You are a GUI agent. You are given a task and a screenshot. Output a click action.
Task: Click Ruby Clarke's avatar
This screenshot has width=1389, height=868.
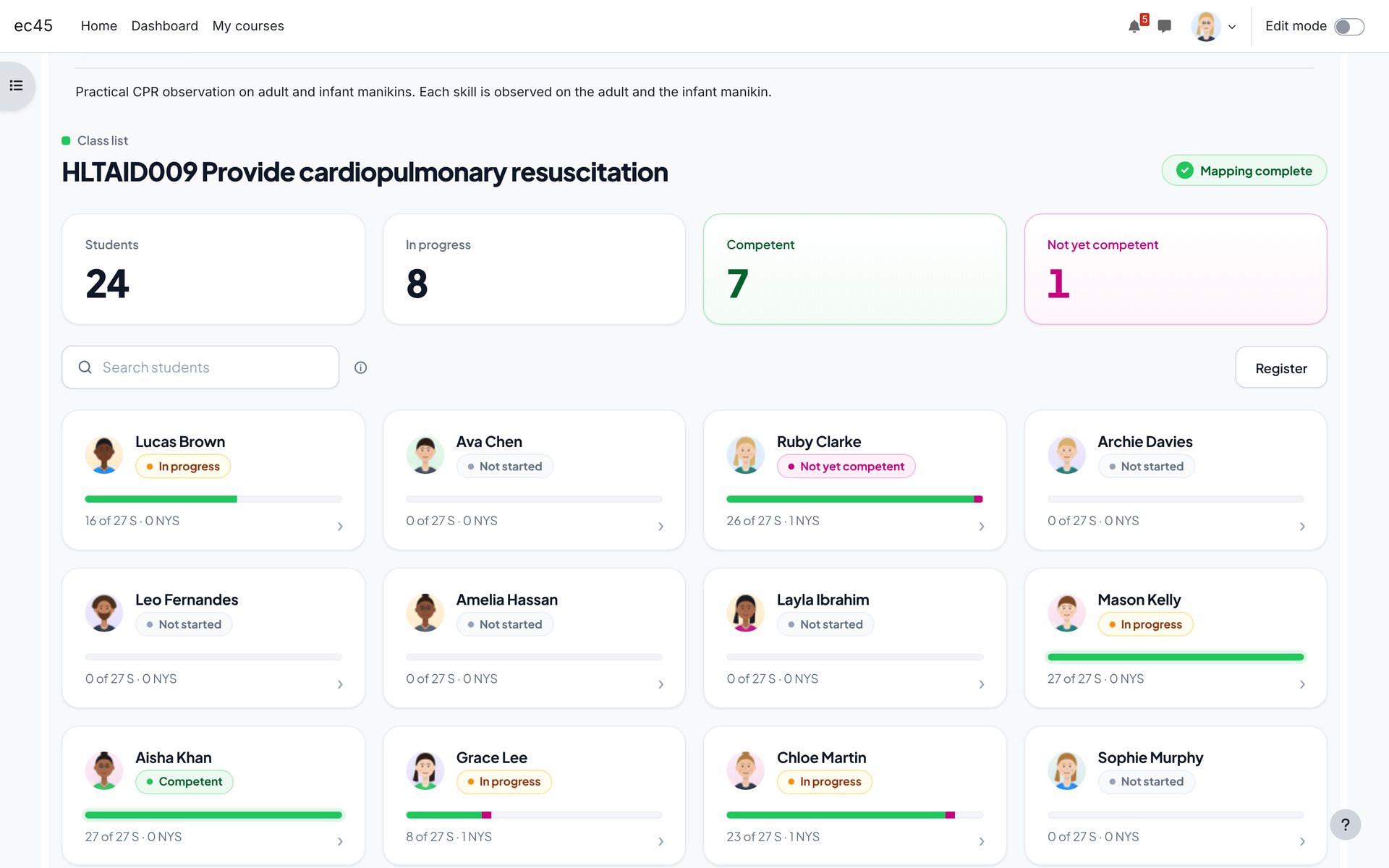pos(745,455)
